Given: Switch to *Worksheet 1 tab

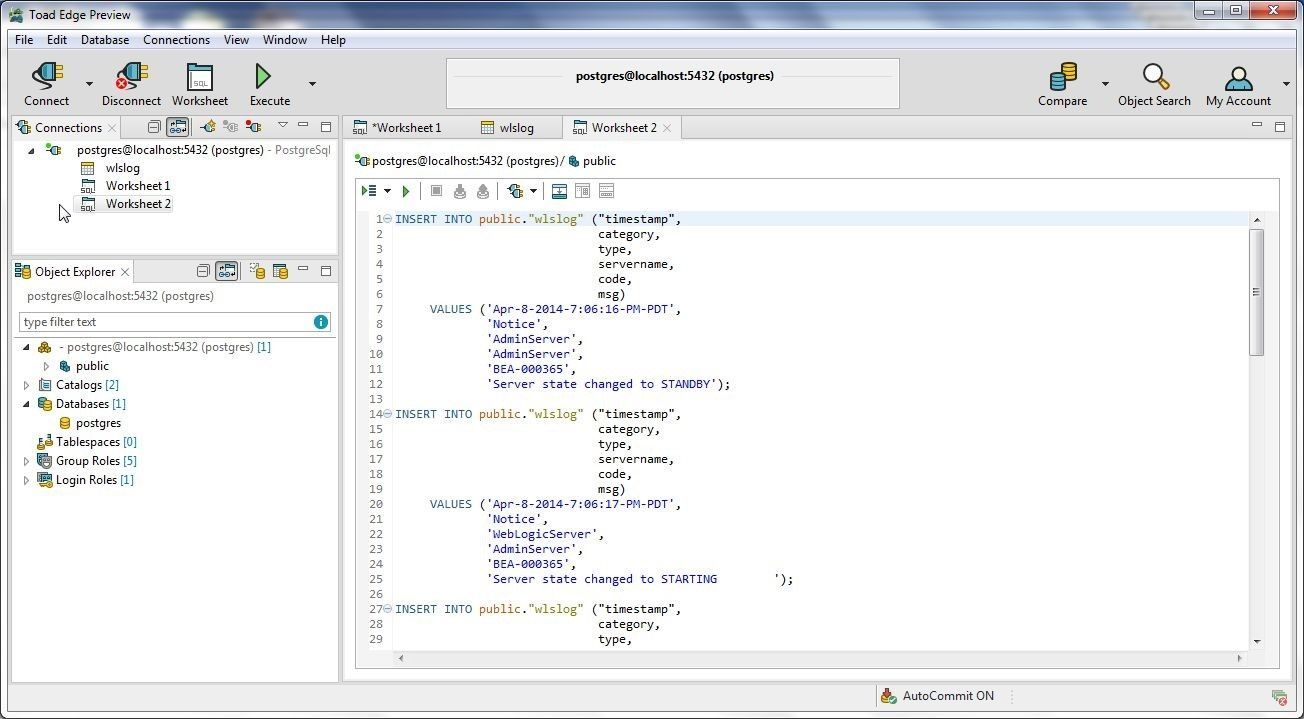Looking at the screenshot, I should click(x=397, y=127).
